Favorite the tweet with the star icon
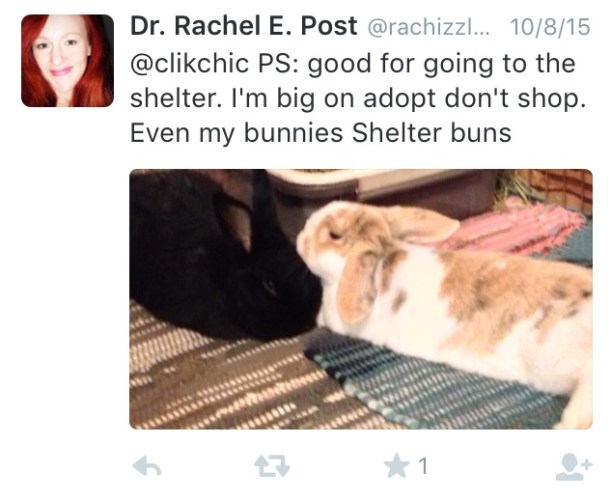 pos(397,465)
